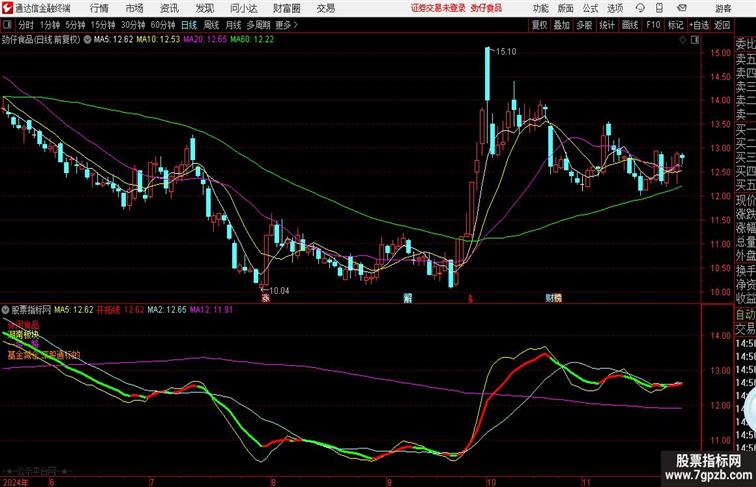Click the diamond icon at chart top right
This screenshot has height=487, width=756.
point(683,40)
